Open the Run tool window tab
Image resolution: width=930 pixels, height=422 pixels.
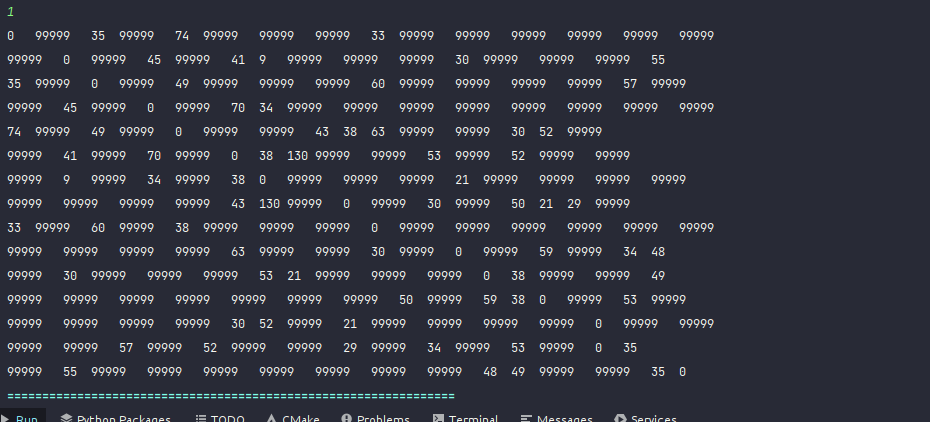tap(21, 418)
